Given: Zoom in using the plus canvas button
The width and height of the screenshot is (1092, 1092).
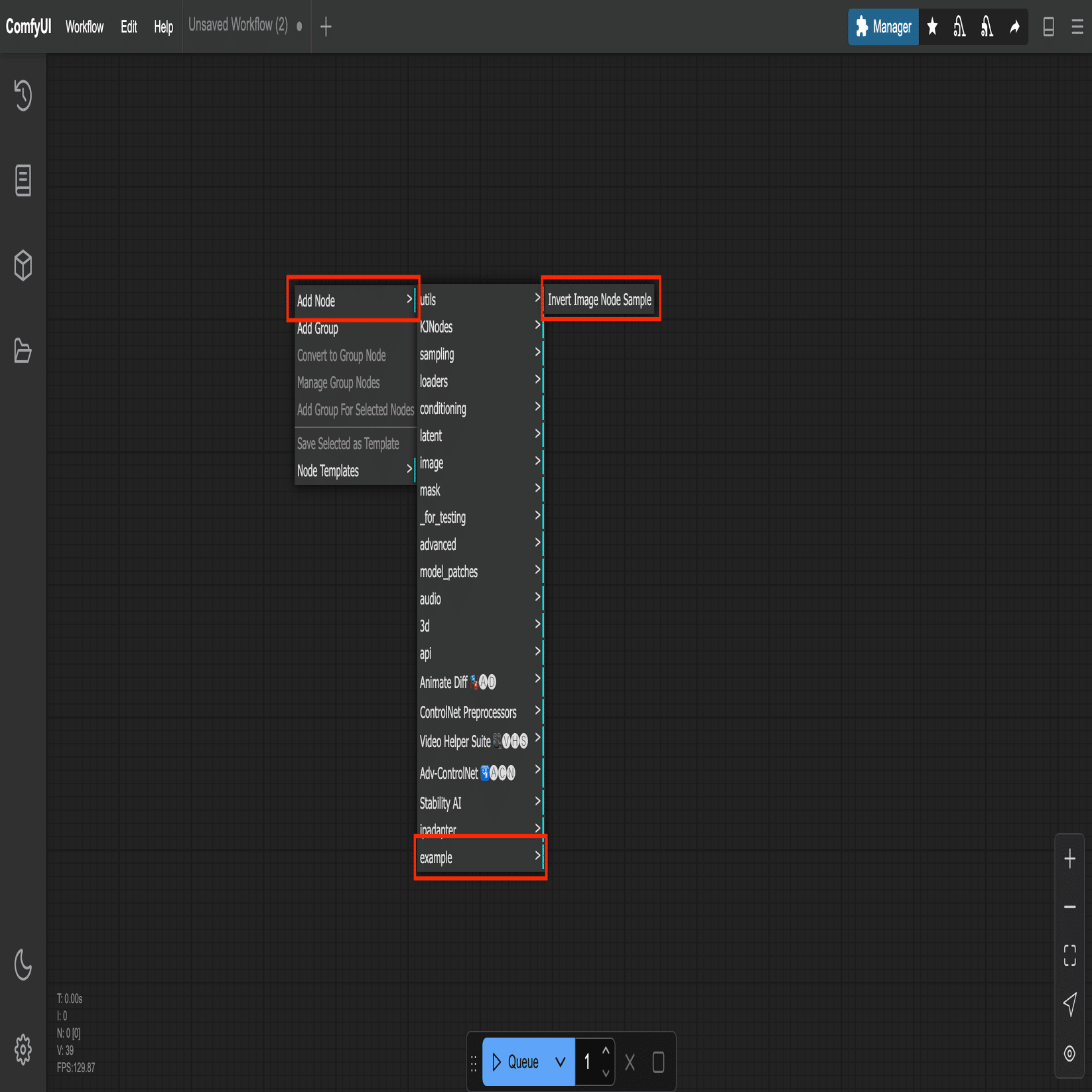Looking at the screenshot, I should tap(1069, 859).
